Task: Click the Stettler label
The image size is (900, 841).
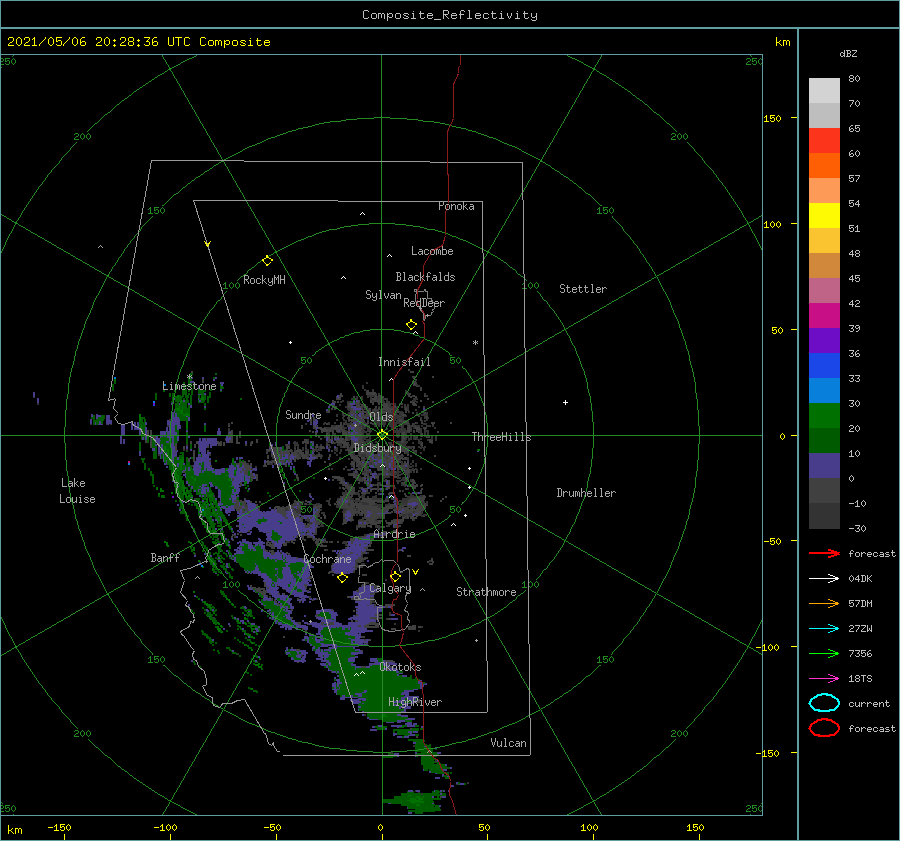Action: point(583,289)
